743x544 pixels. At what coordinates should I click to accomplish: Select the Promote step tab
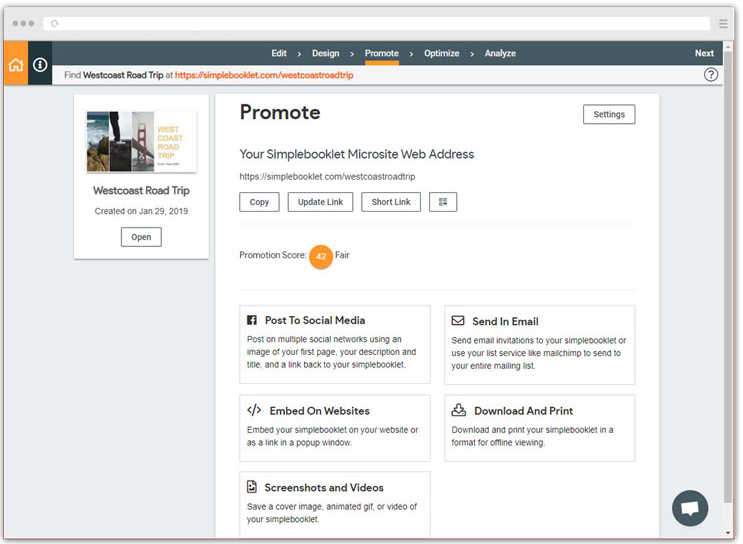click(381, 53)
